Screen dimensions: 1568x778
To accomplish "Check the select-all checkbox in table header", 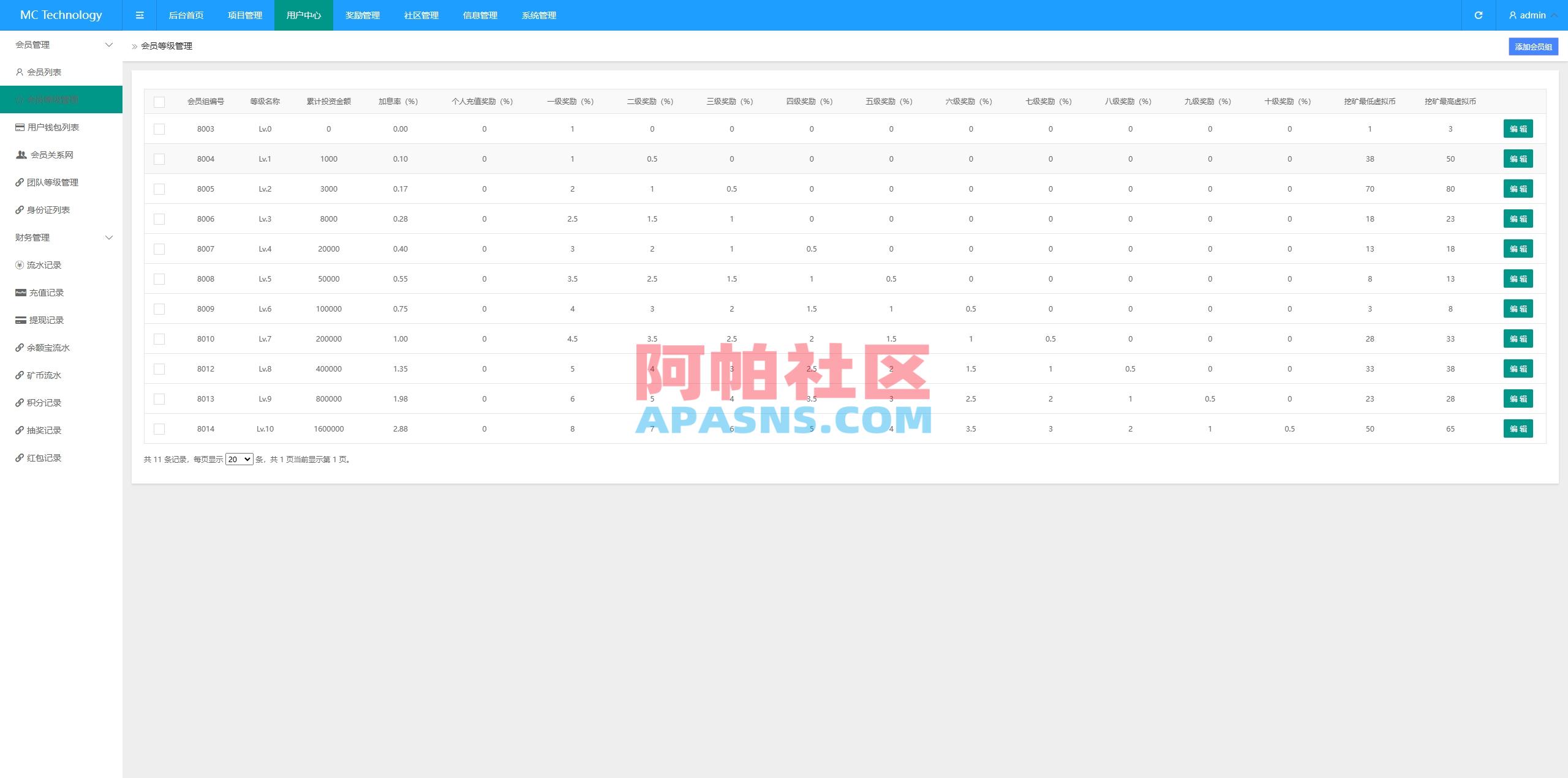I will (160, 102).
